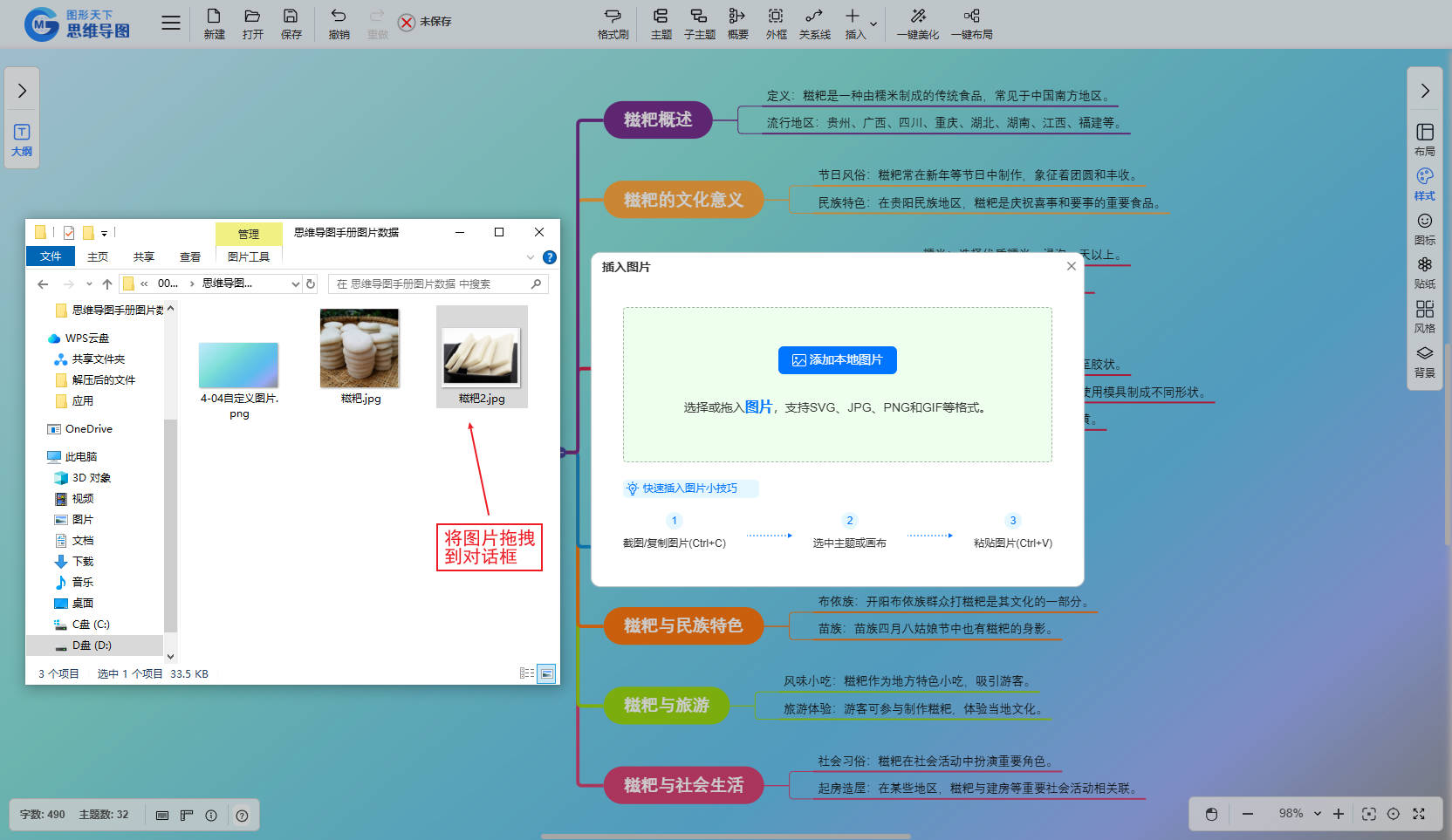1452x840 pixels.
Task: Switch Explorer to large thumbnails view
Action: [546, 673]
